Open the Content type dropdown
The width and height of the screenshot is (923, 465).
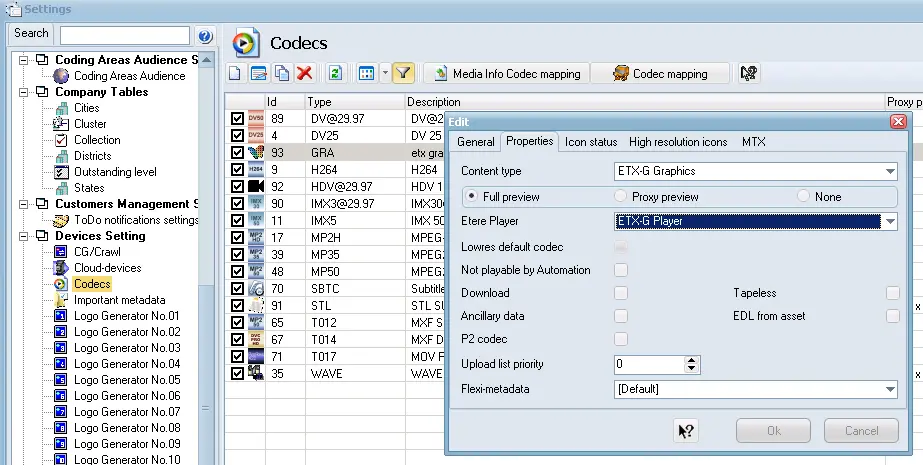889,172
